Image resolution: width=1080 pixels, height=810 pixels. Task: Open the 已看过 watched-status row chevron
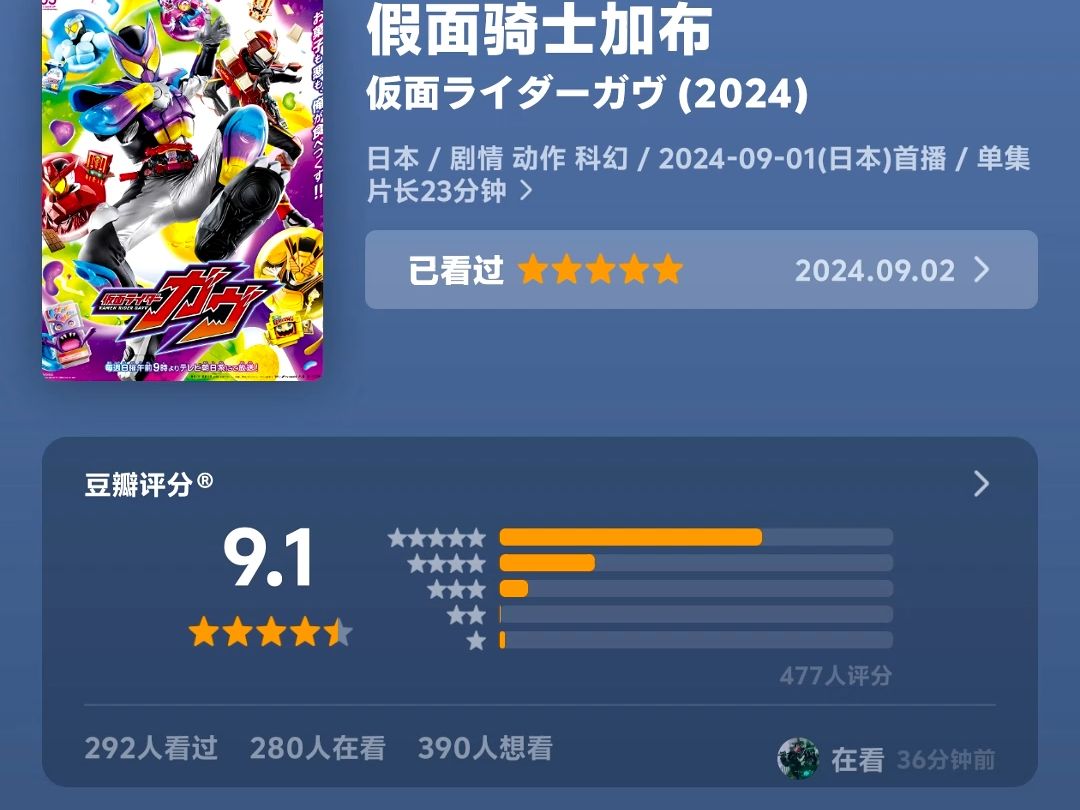point(982,270)
